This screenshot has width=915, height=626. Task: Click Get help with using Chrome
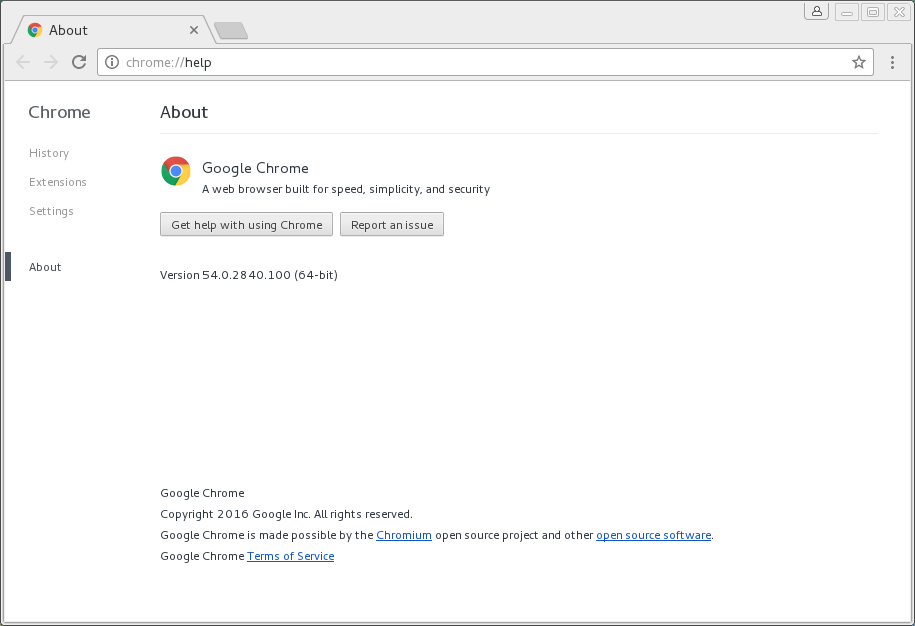(246, 225)
